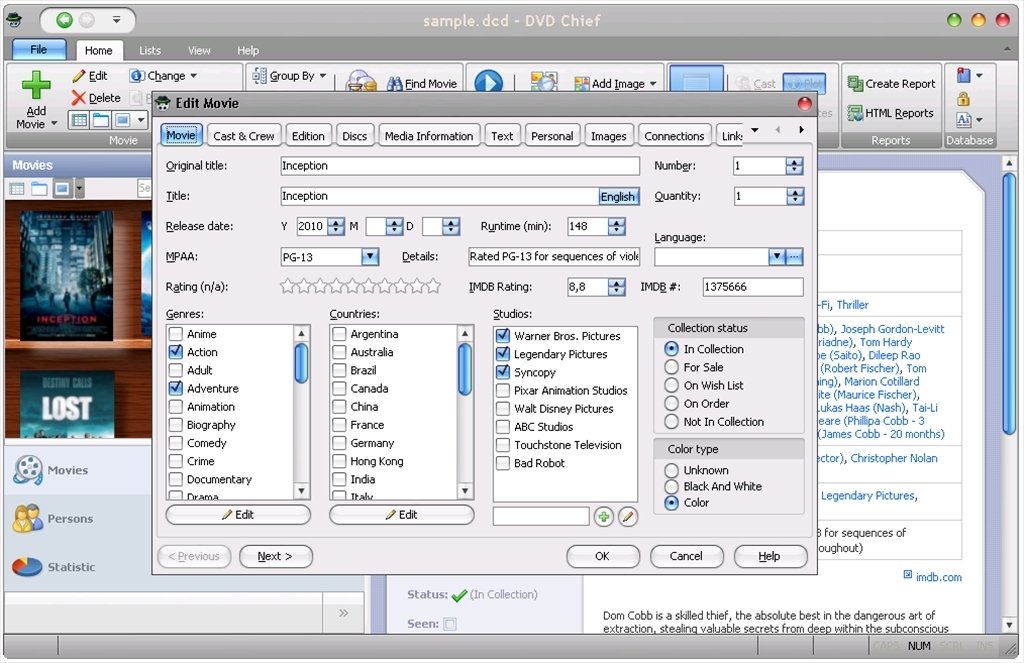
Task: Click the OK button
Action: pyautogui.click(x=602, y=556)
